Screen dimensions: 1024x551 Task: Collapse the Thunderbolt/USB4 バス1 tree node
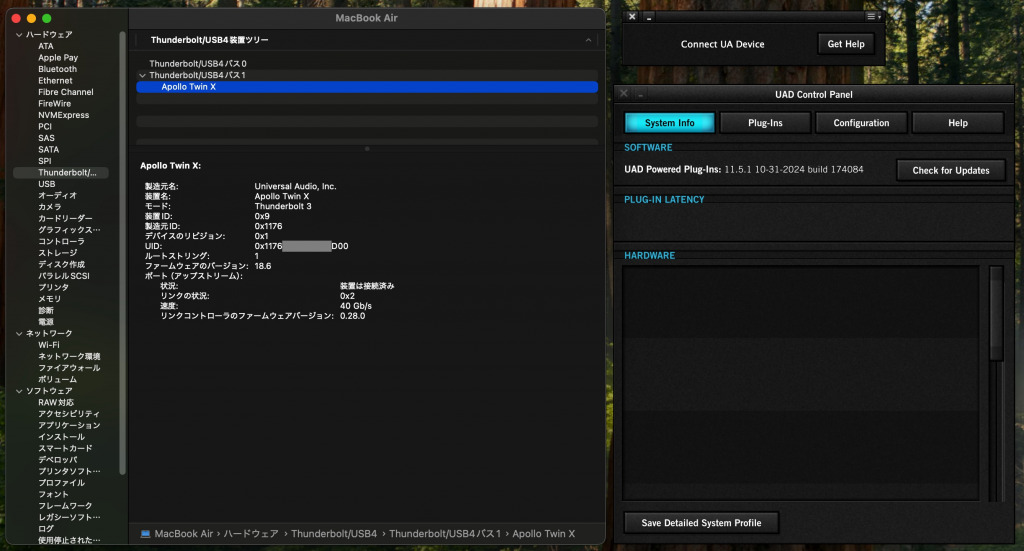[142, 75]
